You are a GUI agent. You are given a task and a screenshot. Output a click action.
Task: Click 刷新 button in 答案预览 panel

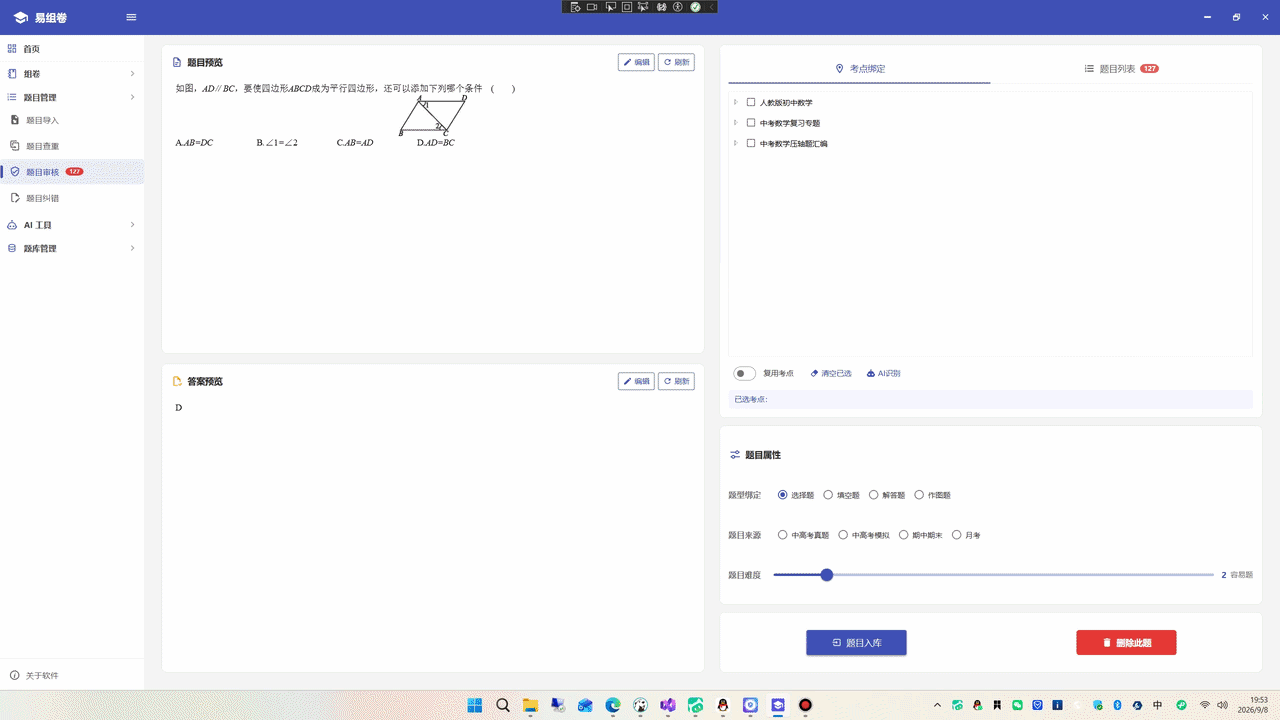pos(676,381)
